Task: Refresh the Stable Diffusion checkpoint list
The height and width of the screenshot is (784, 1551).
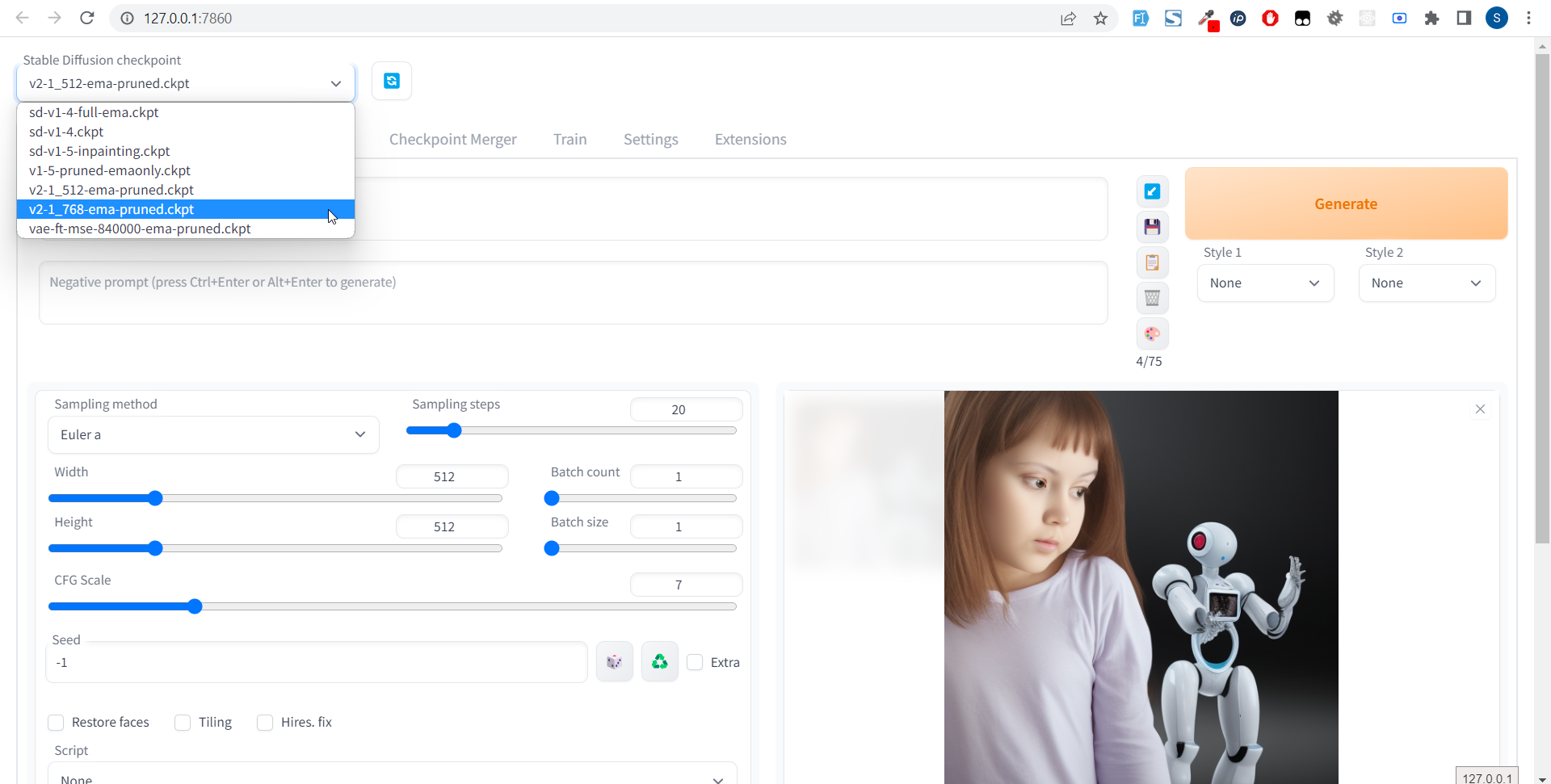Action: point(391,81)
